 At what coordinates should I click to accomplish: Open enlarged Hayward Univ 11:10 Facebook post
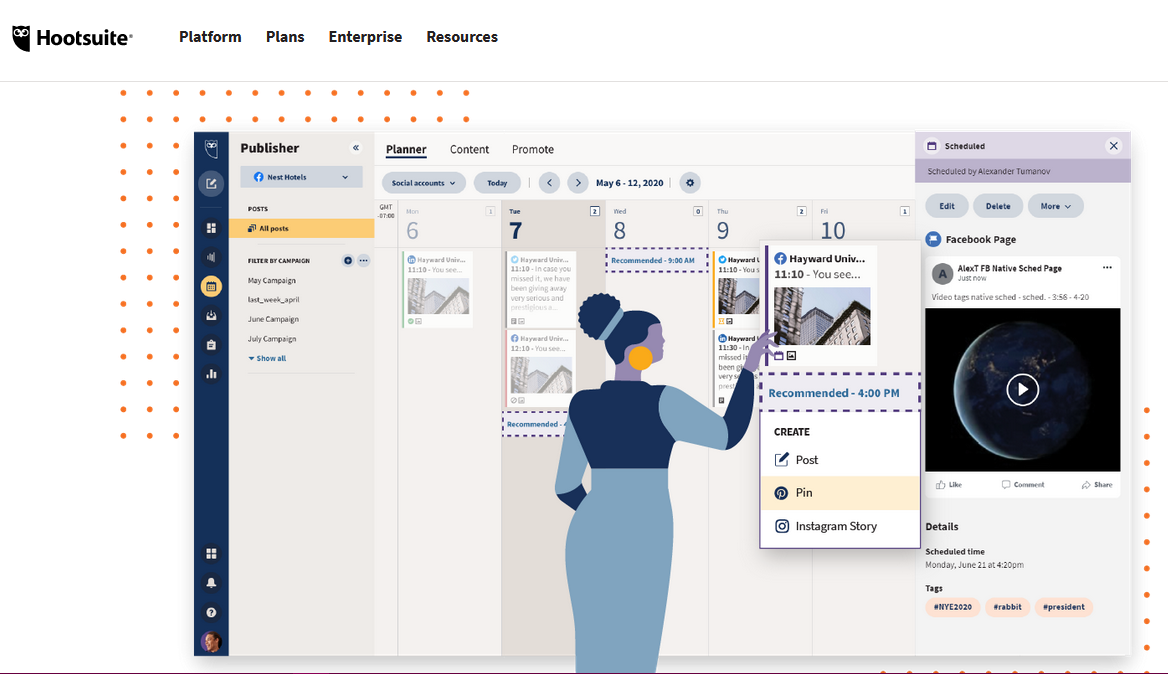821,305
